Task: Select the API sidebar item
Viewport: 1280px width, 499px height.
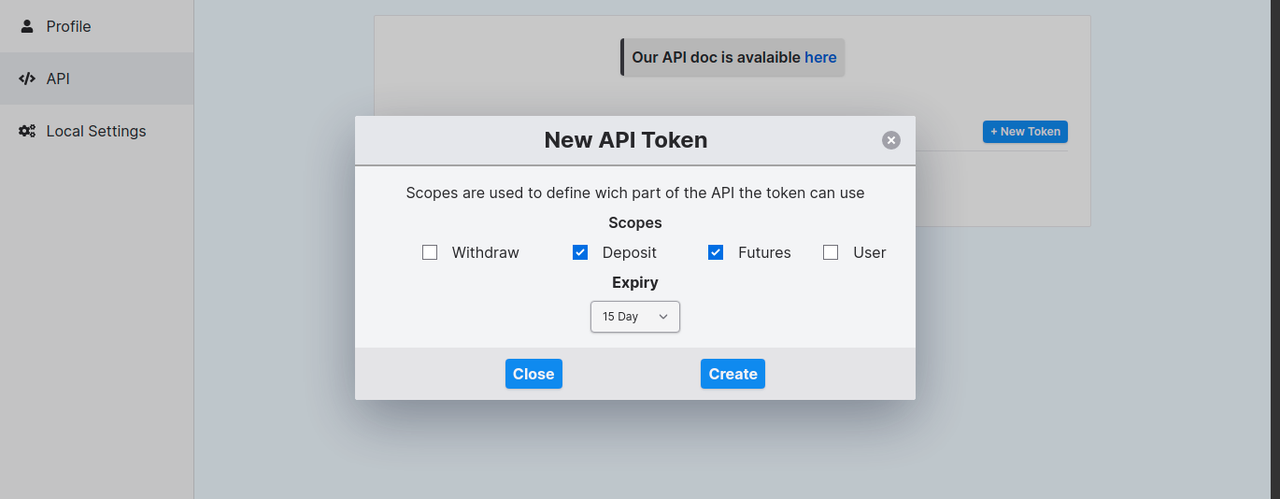Action: [x=97, y=78]
